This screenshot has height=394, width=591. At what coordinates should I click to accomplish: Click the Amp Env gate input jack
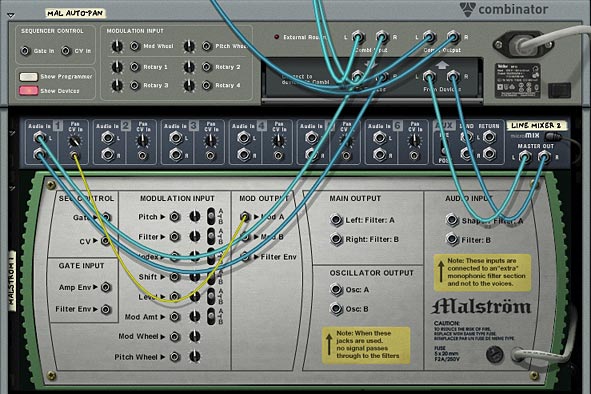pos(106,287)
